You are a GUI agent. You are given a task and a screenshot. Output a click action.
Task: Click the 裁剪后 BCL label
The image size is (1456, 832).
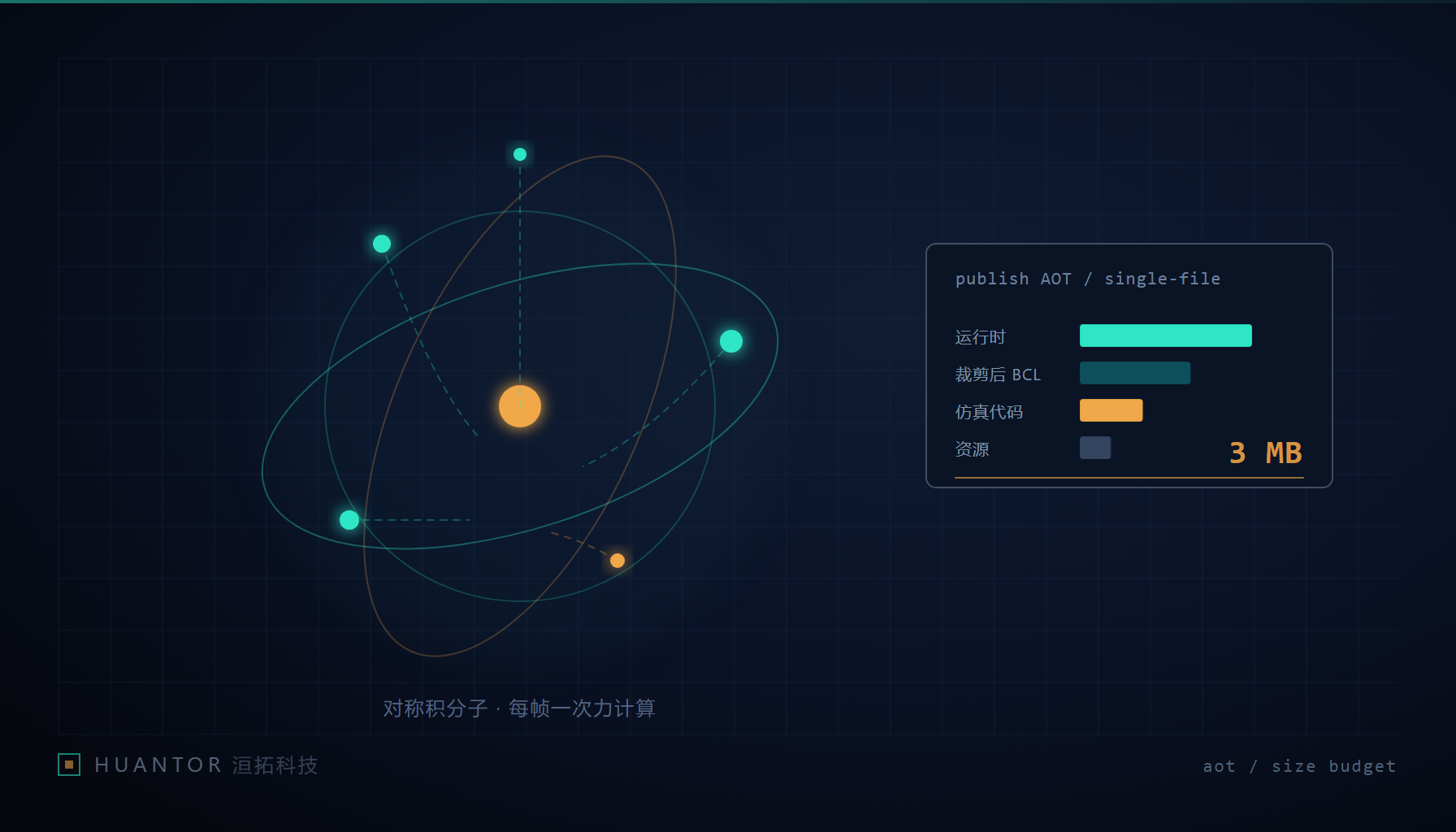click(998, 375)
